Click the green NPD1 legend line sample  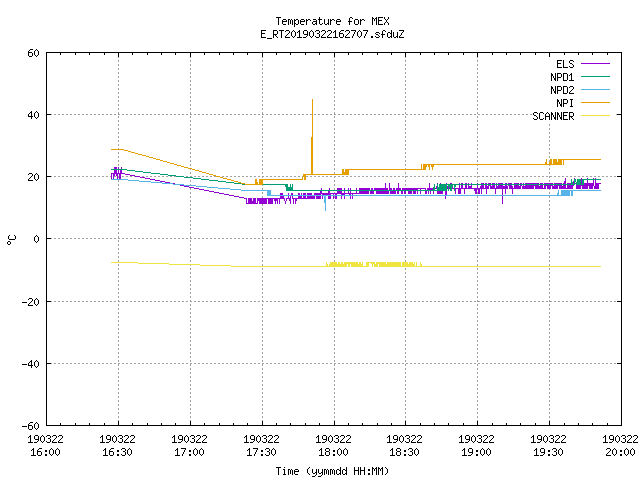click(595, 76)
